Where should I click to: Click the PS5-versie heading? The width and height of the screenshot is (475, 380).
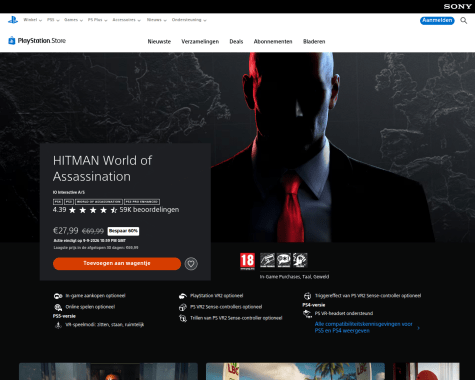(x=64, y=316)
